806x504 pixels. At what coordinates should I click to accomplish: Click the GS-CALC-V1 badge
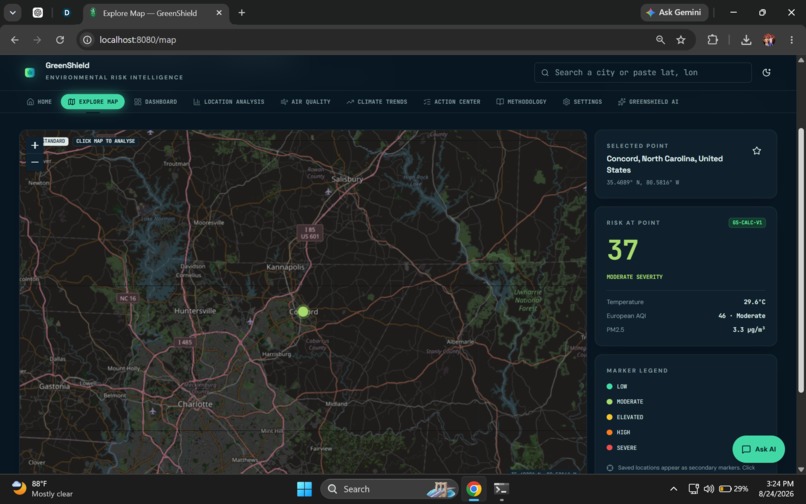coord(747,223)
